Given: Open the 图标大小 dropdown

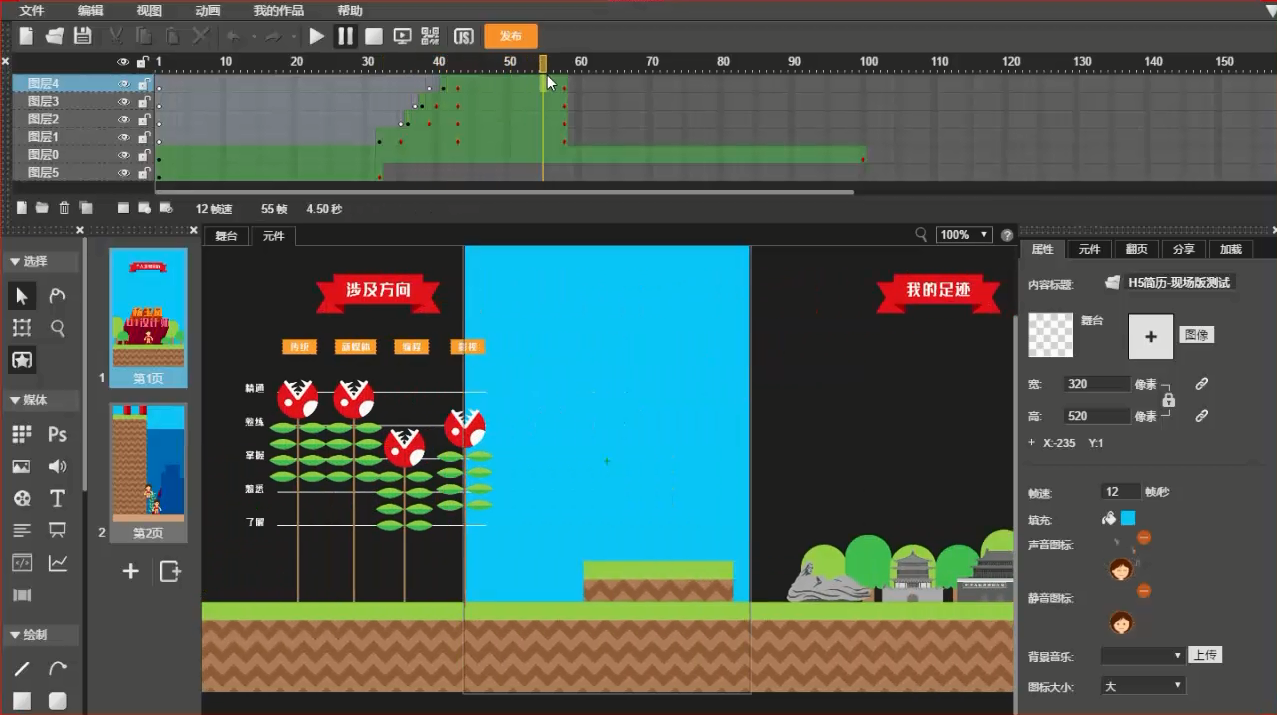Looking at the screenshot, I should (x=1142, y=686).
